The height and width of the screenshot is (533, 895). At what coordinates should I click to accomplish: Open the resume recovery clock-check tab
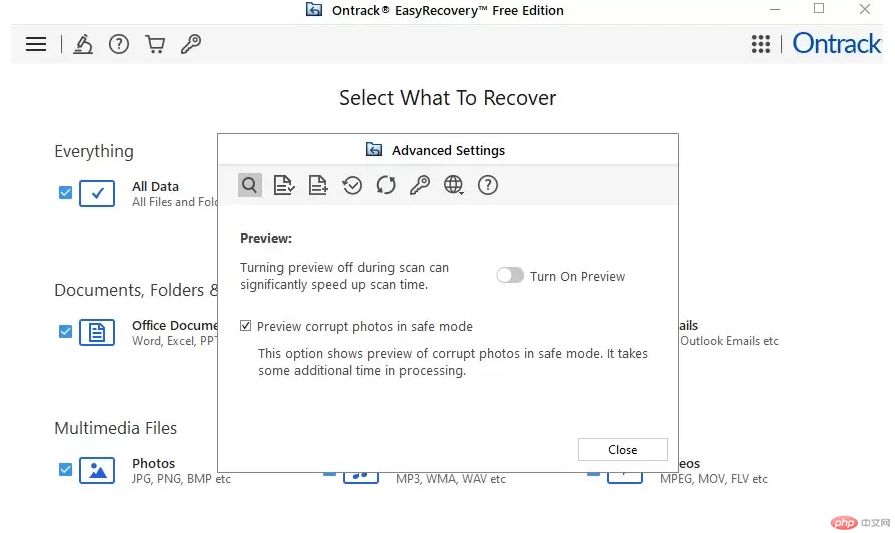pos(352,185)
